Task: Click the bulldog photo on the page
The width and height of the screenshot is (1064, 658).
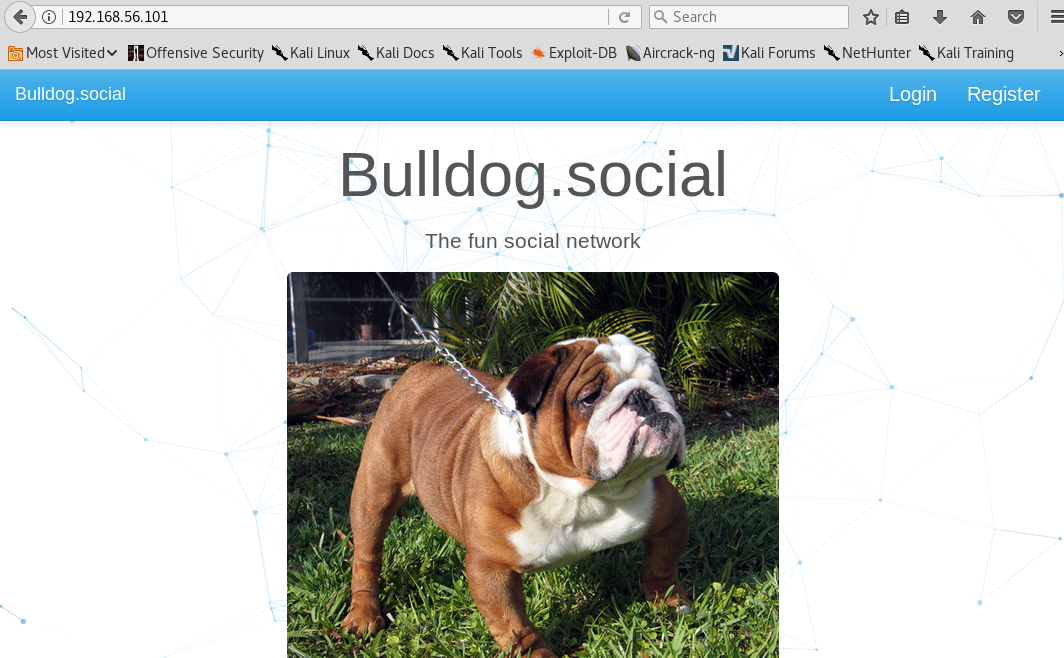Action: tap(532, 465)
